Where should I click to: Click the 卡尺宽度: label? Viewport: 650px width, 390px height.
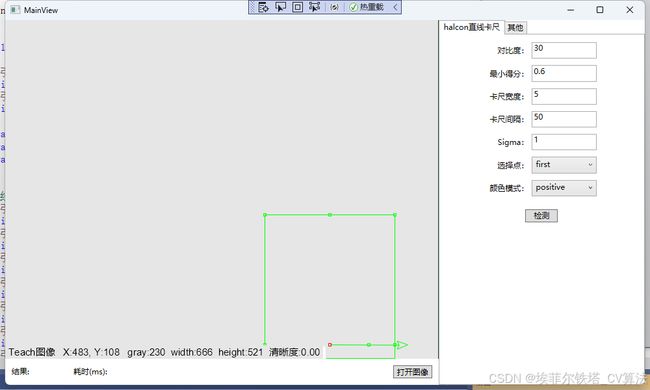coord(507,97)
